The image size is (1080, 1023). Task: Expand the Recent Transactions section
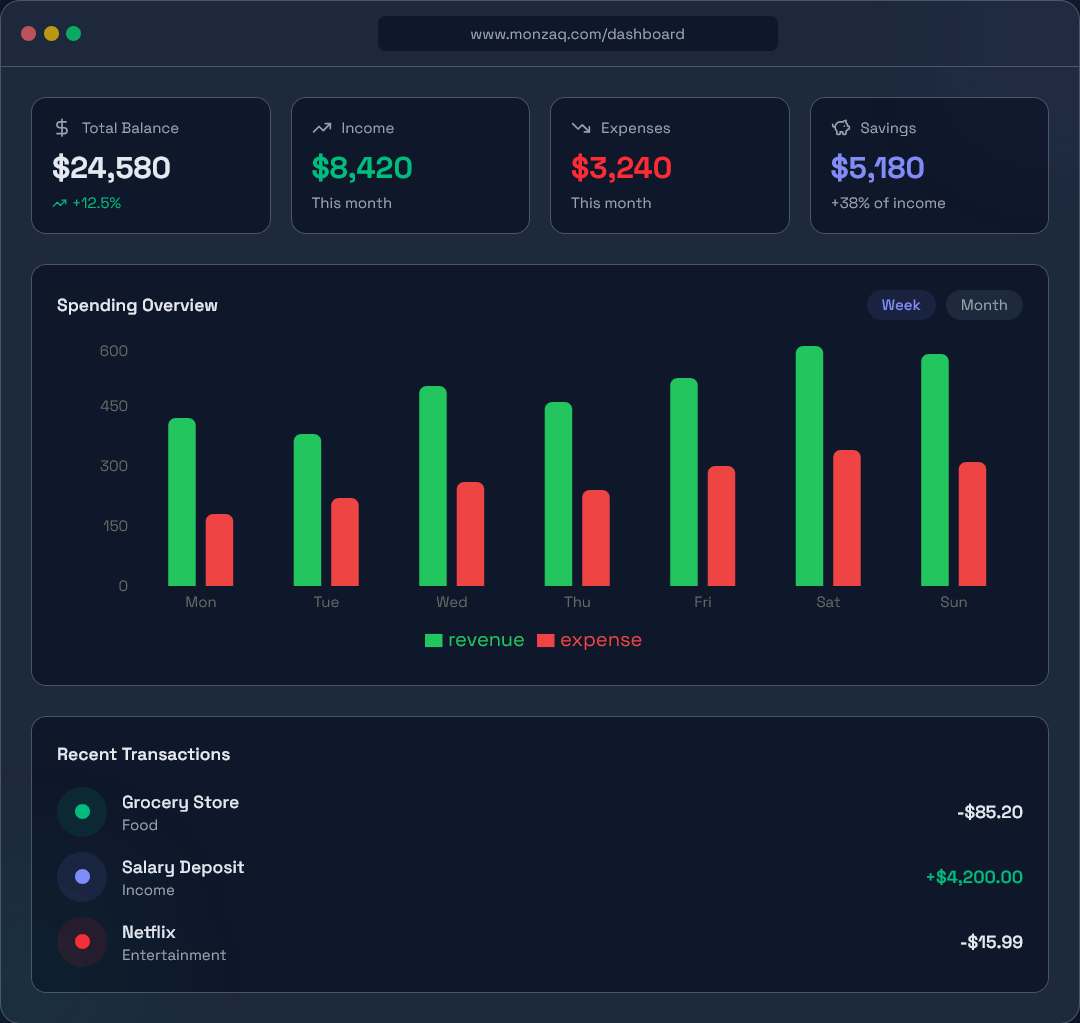tap(144, 754)
